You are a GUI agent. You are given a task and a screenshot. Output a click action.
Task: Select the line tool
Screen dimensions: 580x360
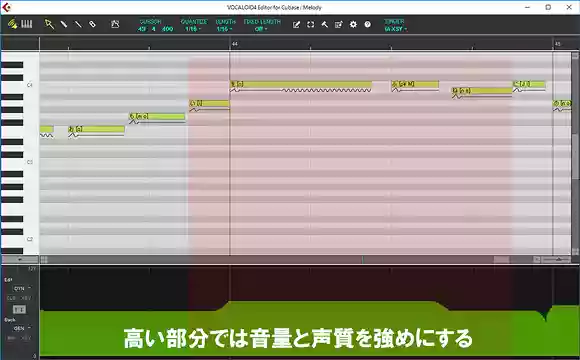click(78, 24)
